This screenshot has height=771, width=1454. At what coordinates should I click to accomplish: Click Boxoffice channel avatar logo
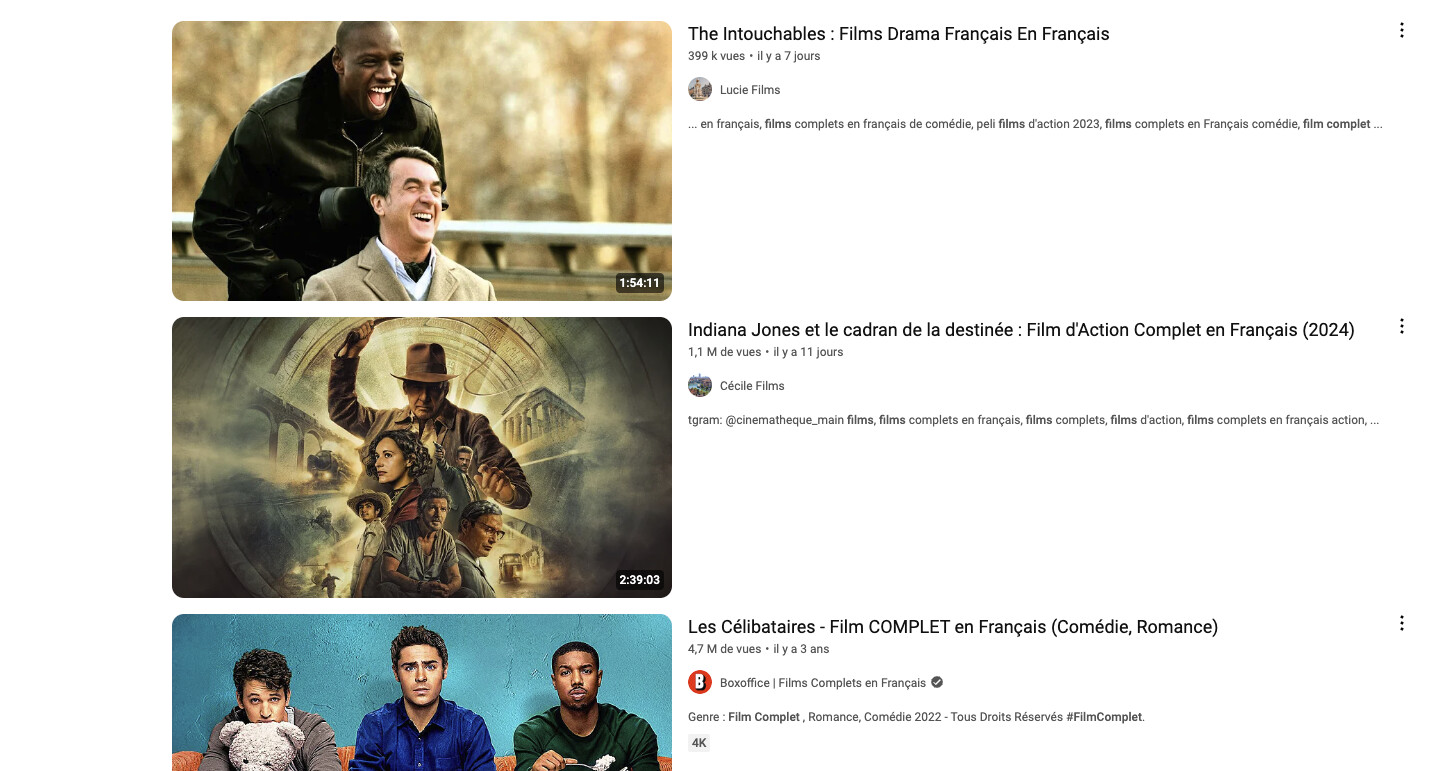700,682
